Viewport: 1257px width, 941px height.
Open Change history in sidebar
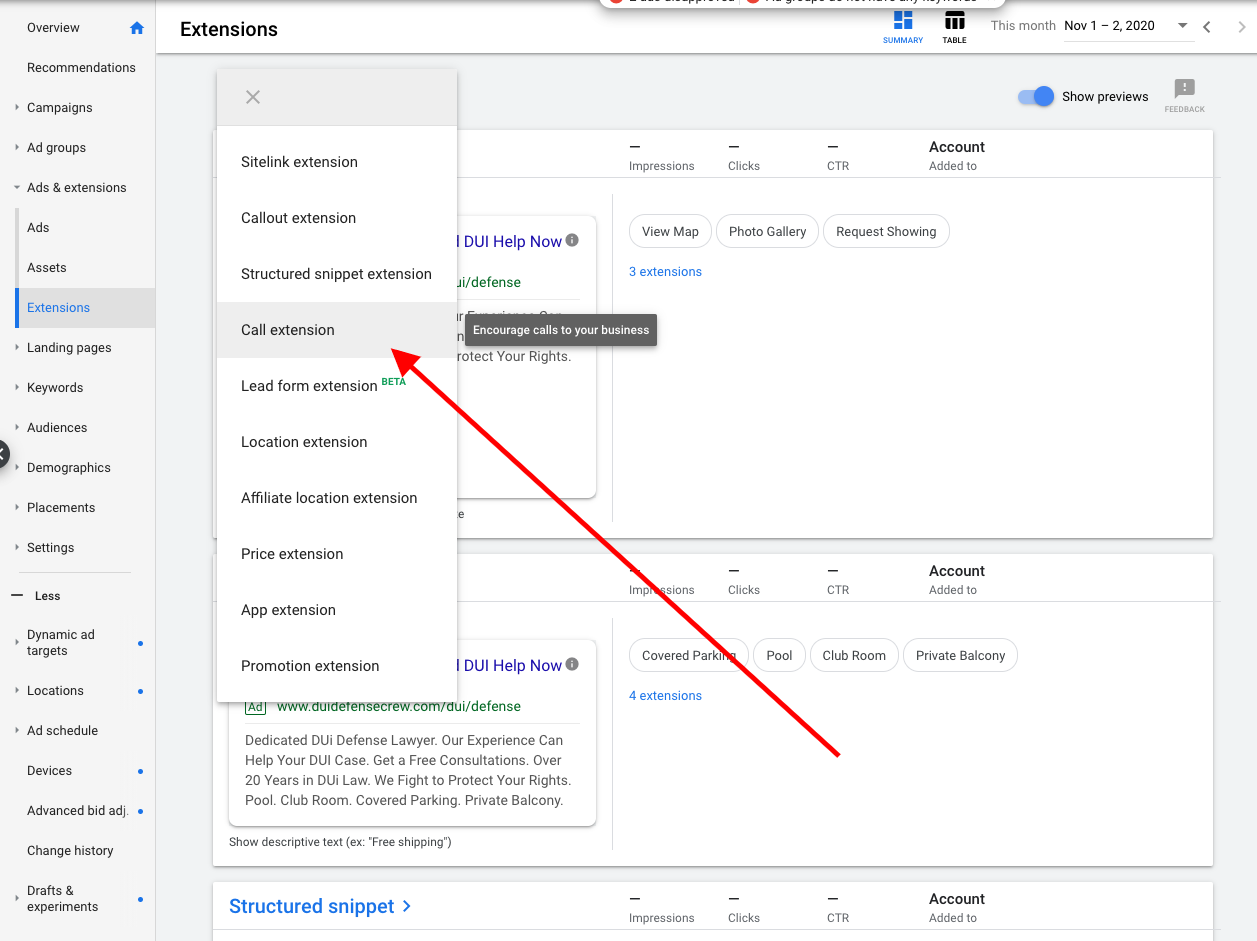point(70,851)
